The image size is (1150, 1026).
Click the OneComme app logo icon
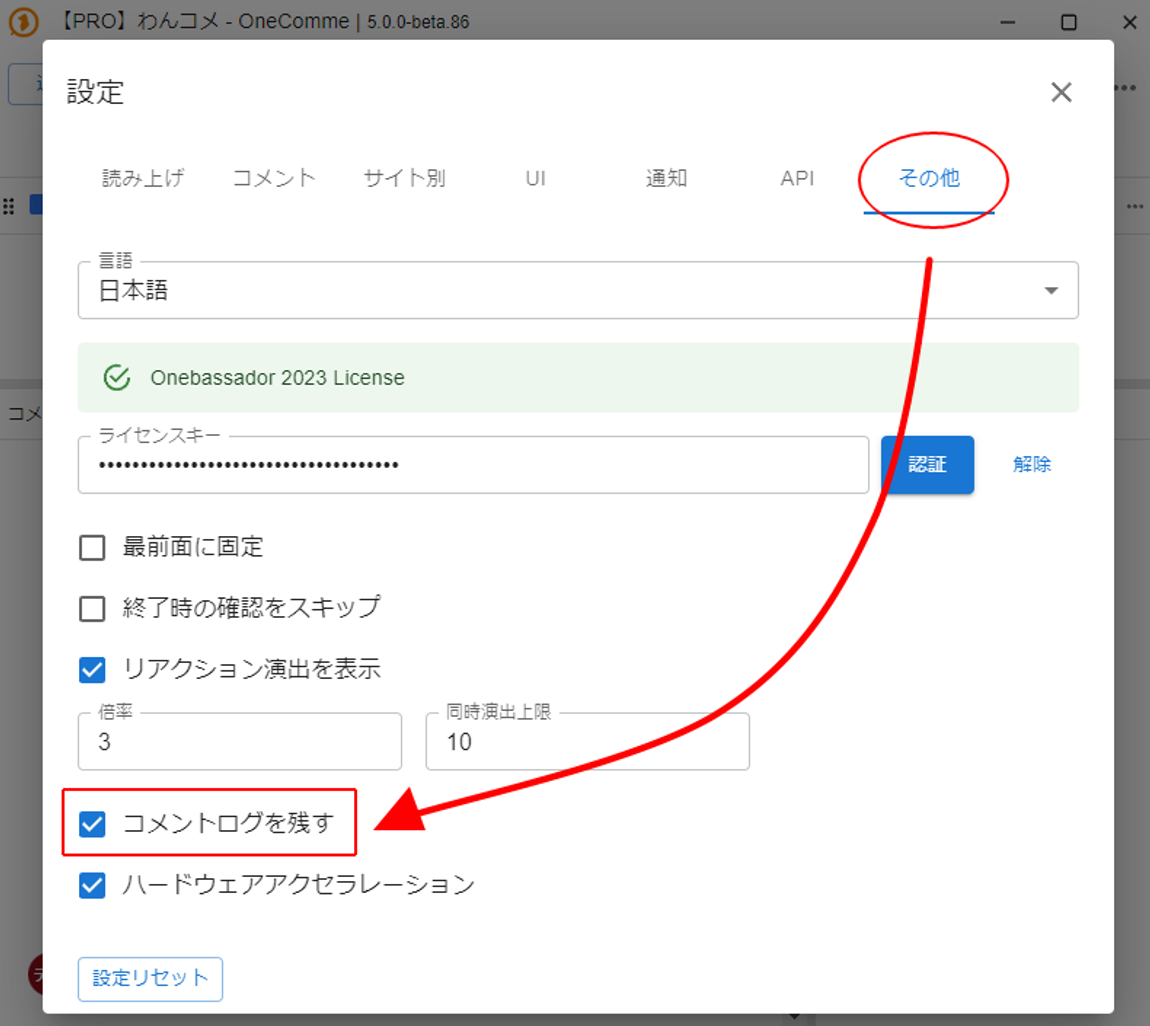pos(23,22)
